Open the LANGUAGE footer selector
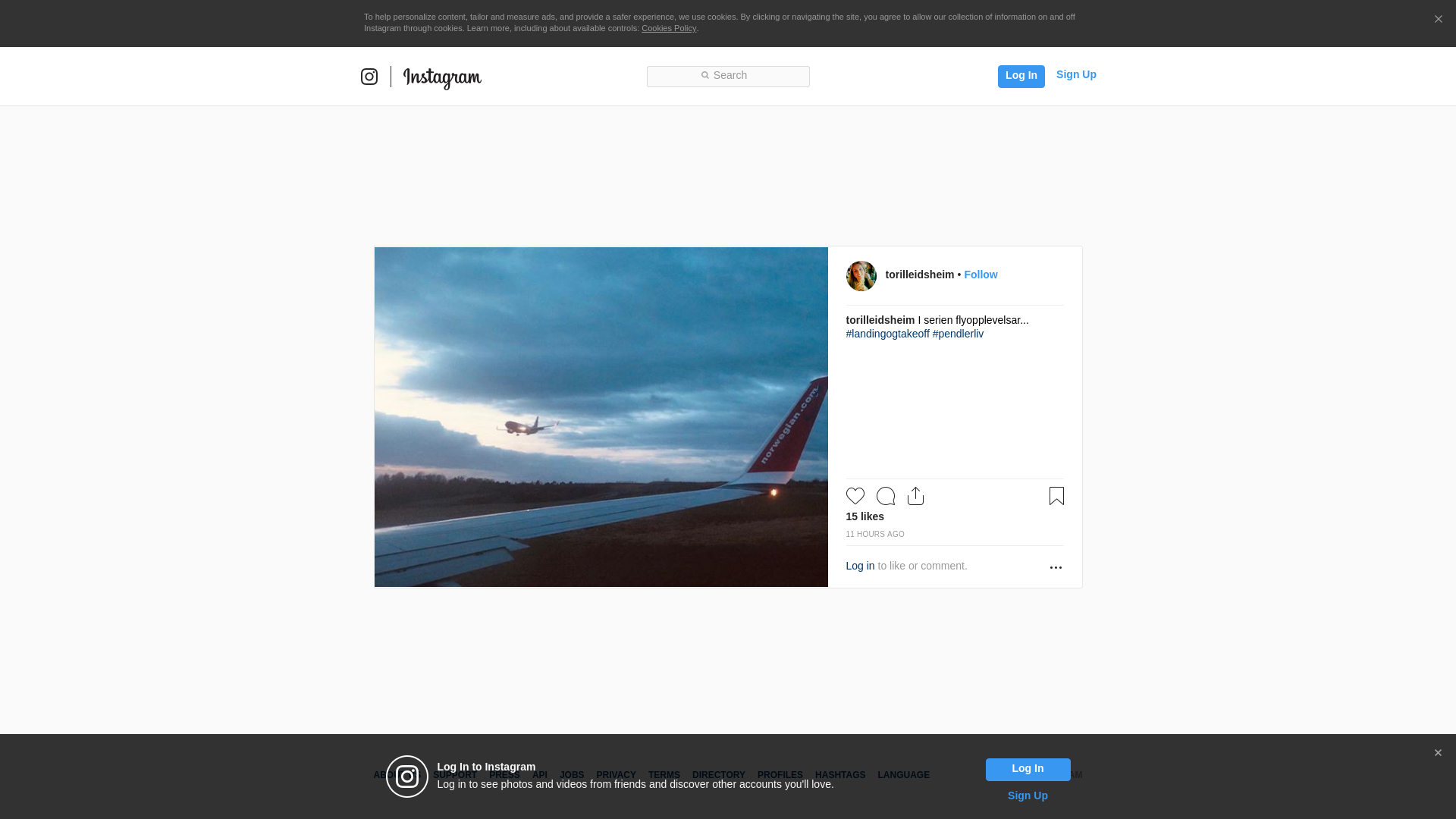Viewport: 1456px width, 819px height. pos(903,775)
